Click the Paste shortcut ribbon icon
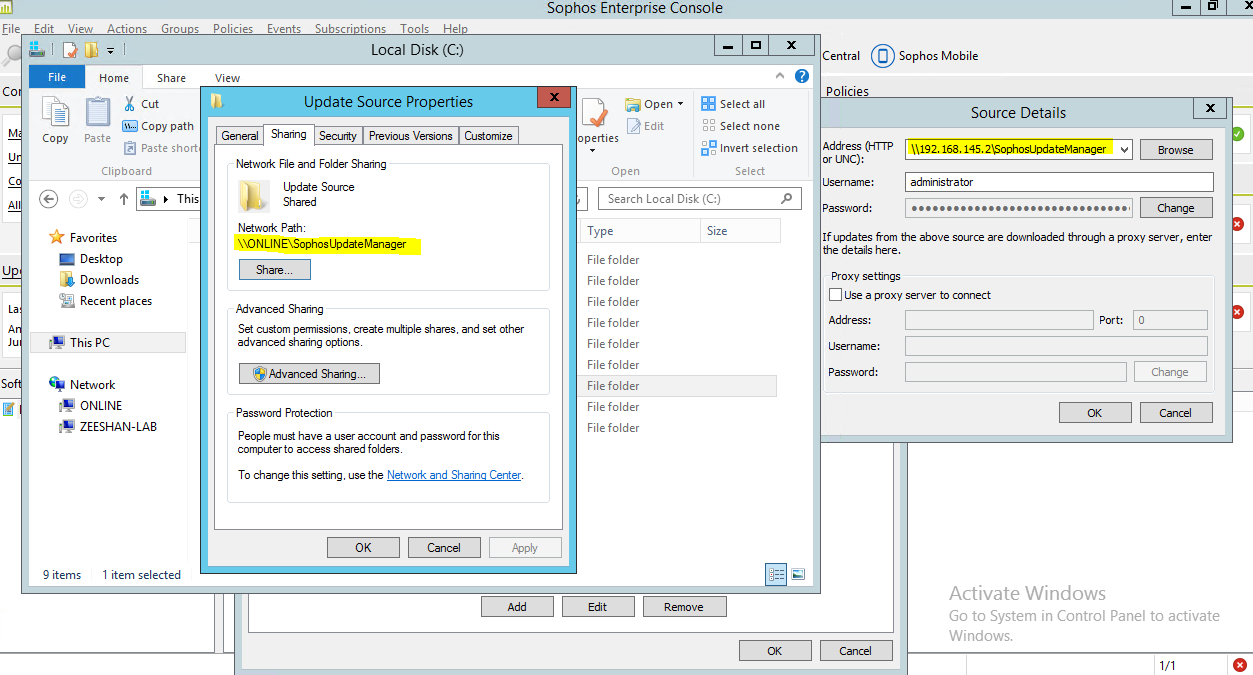This screenshot has width=1253, height=675. coord(130,148)
